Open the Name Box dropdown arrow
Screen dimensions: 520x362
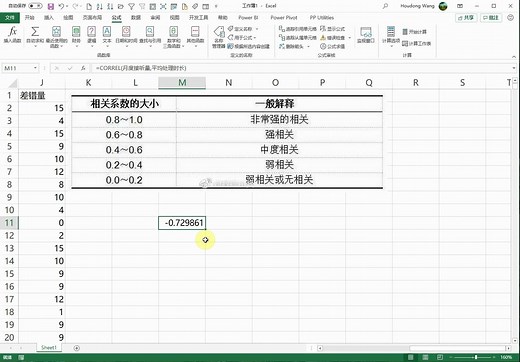tap(35, 68)
